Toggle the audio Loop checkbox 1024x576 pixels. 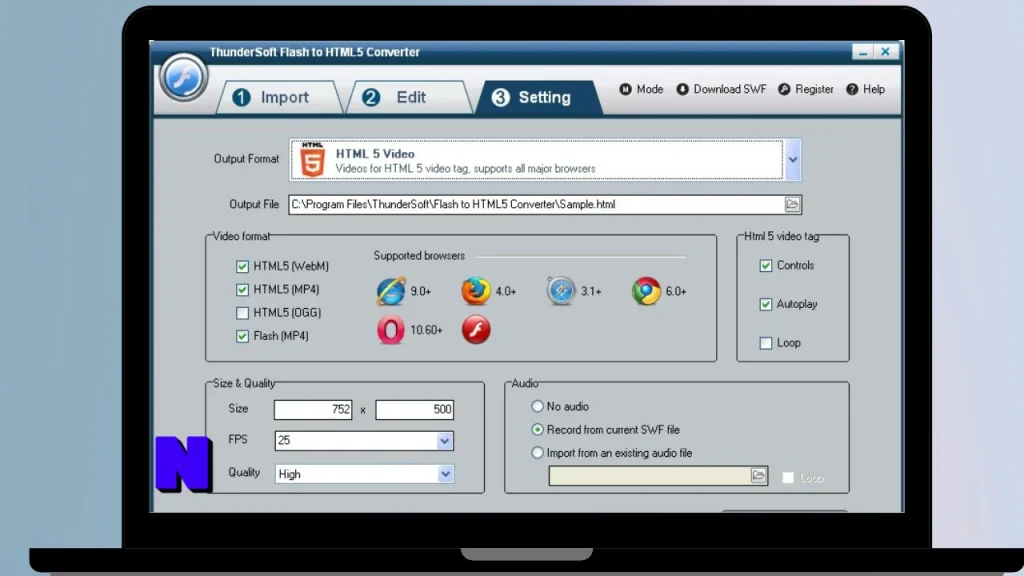tap(788, 478)
